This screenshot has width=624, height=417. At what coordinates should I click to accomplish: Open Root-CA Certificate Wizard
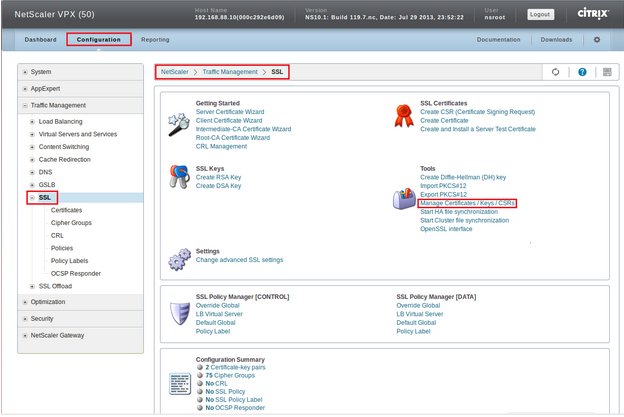point(233,138)
